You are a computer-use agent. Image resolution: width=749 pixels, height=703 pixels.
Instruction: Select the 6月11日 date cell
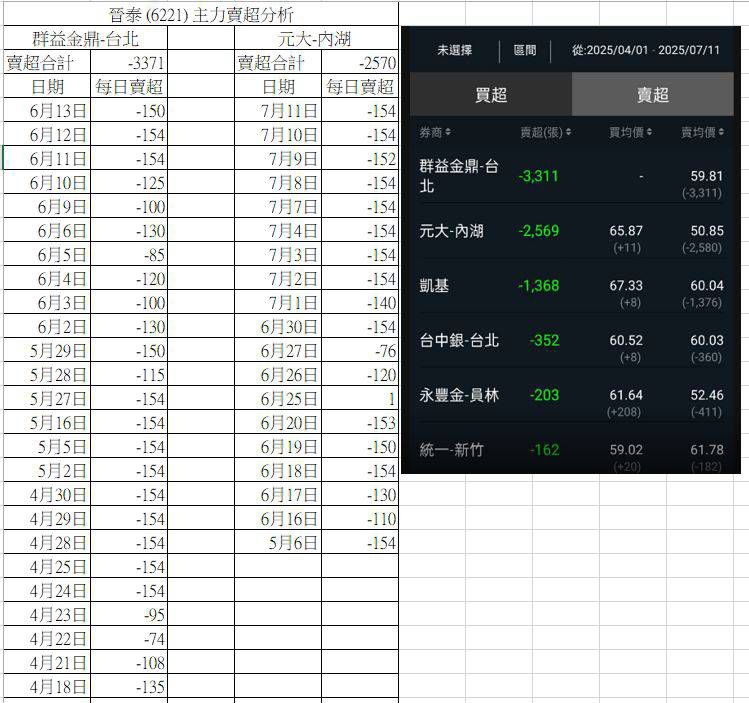coord(47,158)
